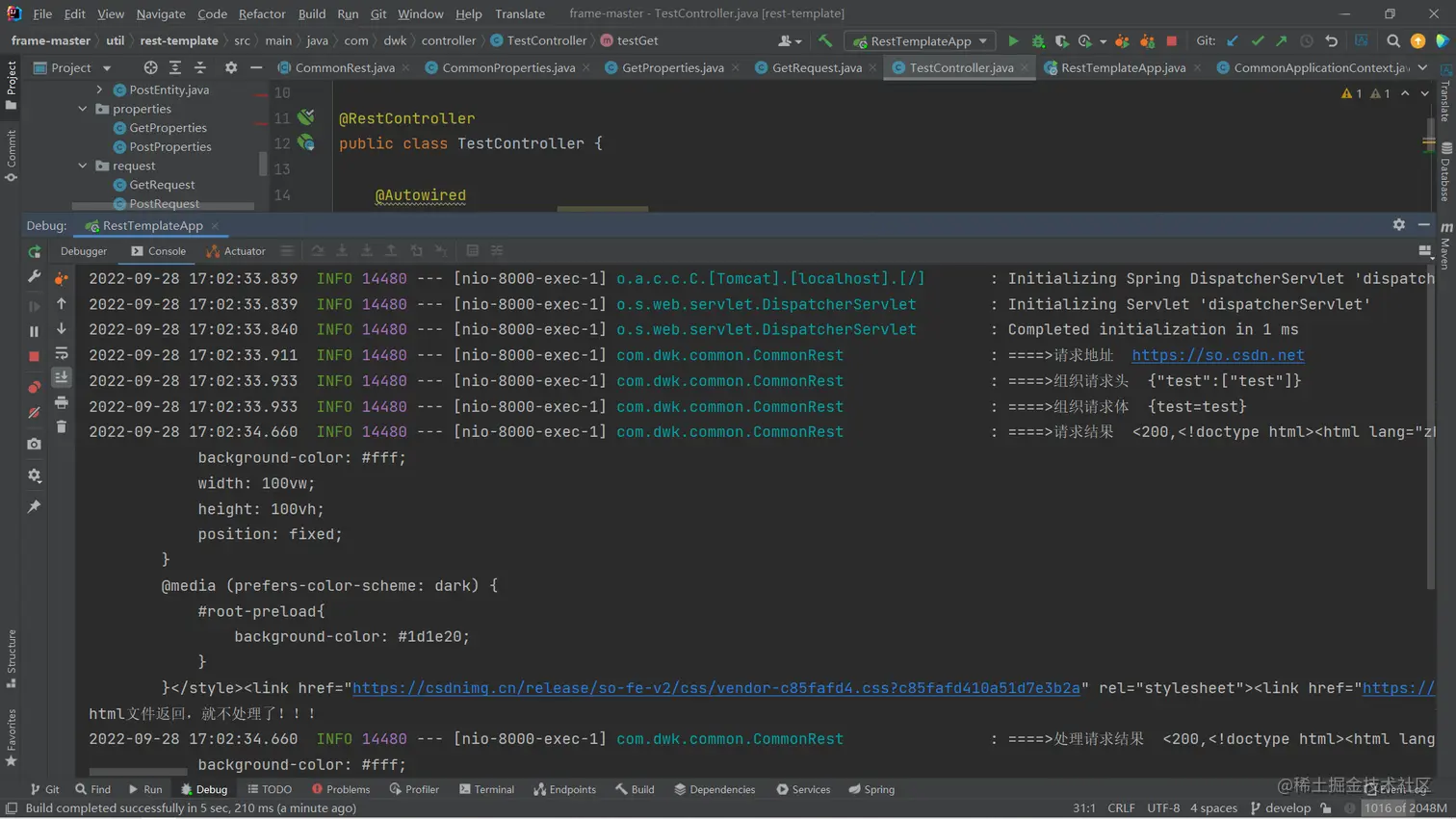The image size is (1456, 819).
Task: Toggle soft-wrap in the console
Action: click(62, 353)
